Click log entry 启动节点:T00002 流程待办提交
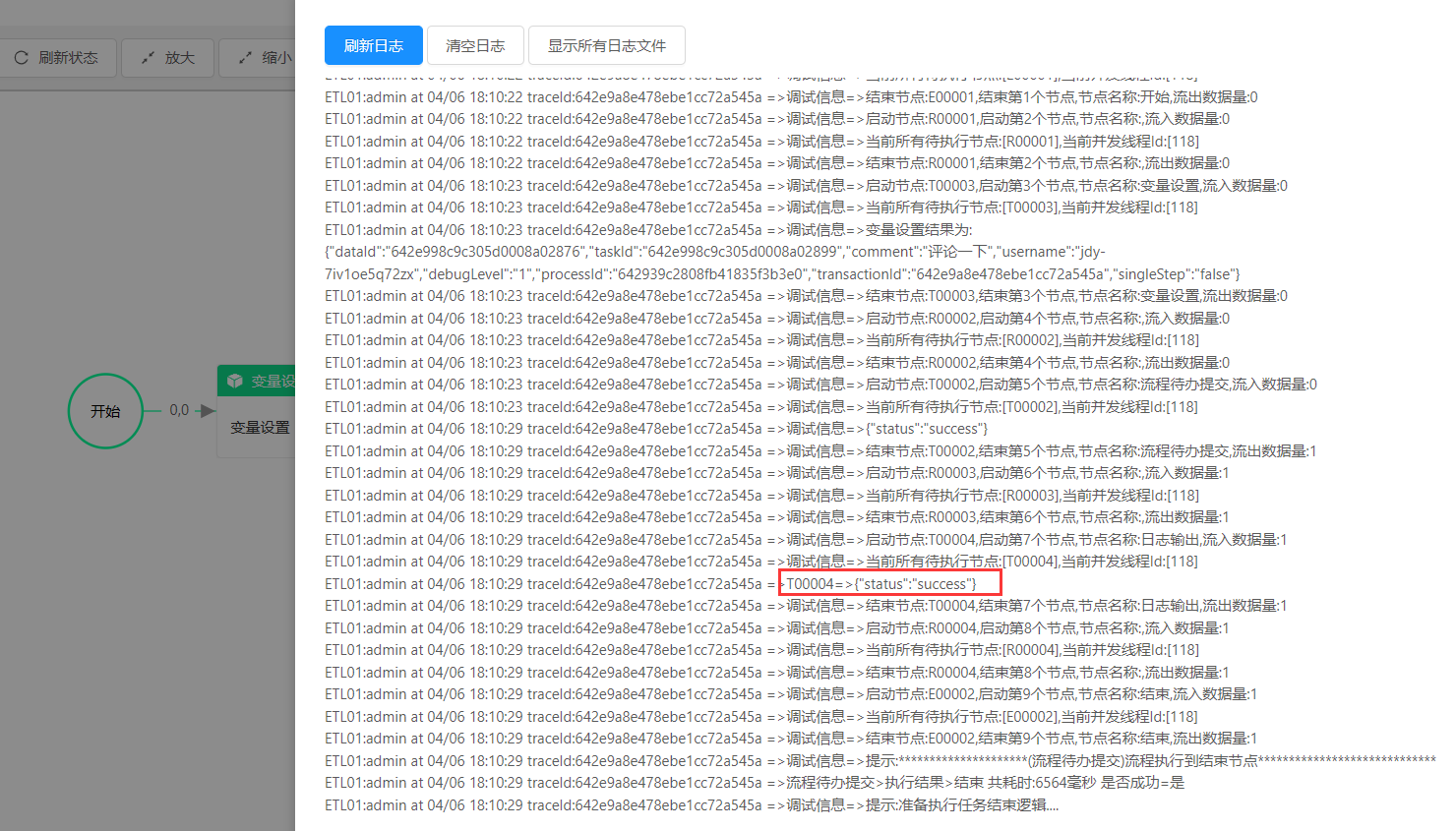Screen dimensions: 1456x831 click(x=820, y=385)
